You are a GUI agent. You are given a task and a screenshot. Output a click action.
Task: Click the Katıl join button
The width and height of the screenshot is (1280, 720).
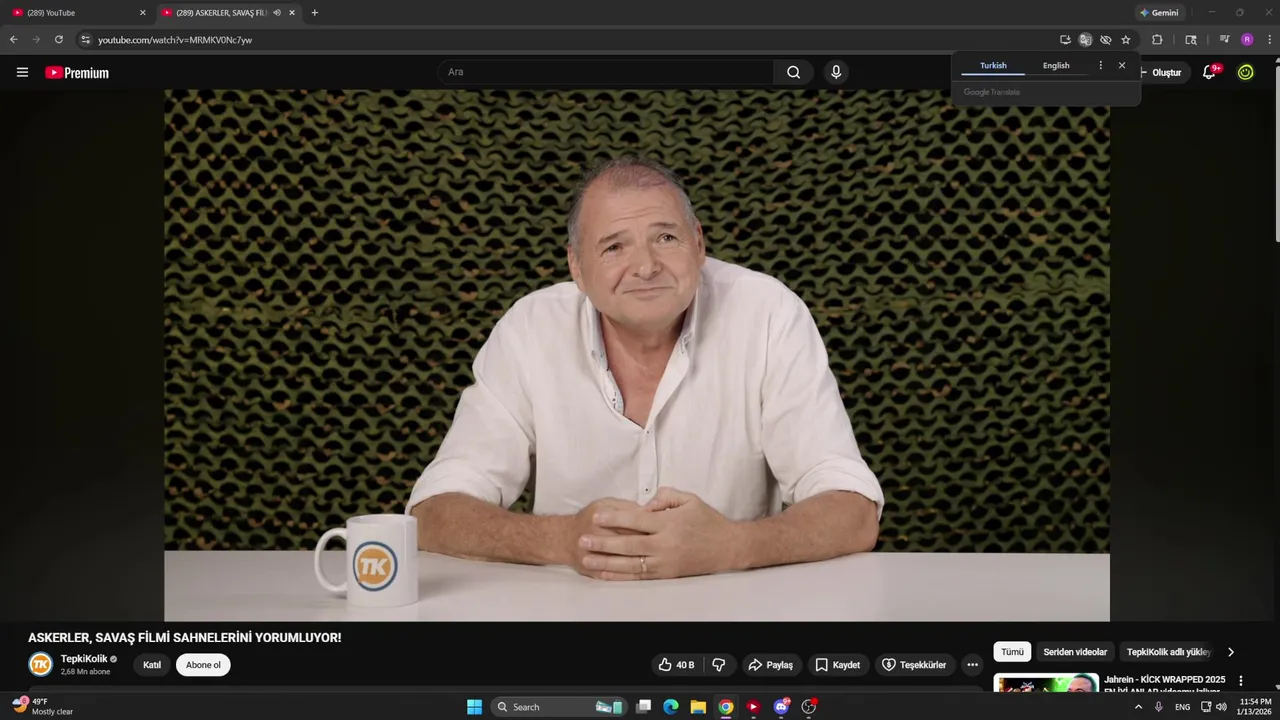pyautogui.click(x=152, y=665)
